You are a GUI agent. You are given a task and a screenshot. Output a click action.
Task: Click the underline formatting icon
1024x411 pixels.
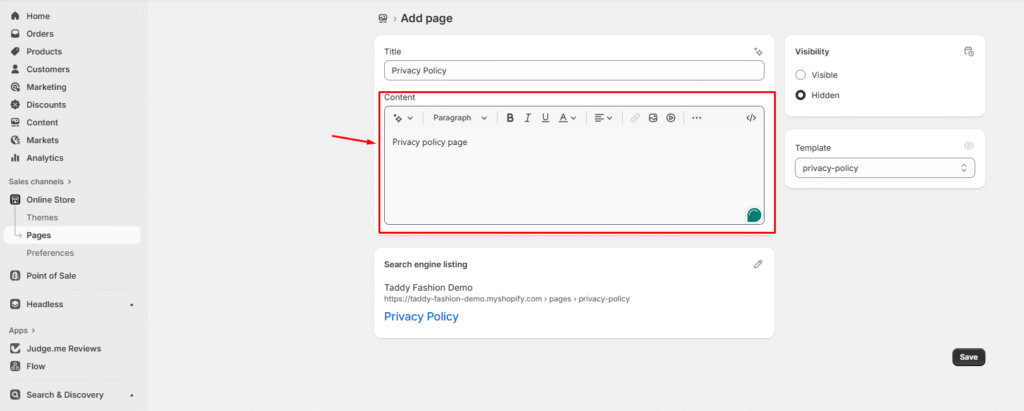coord(545,118)
